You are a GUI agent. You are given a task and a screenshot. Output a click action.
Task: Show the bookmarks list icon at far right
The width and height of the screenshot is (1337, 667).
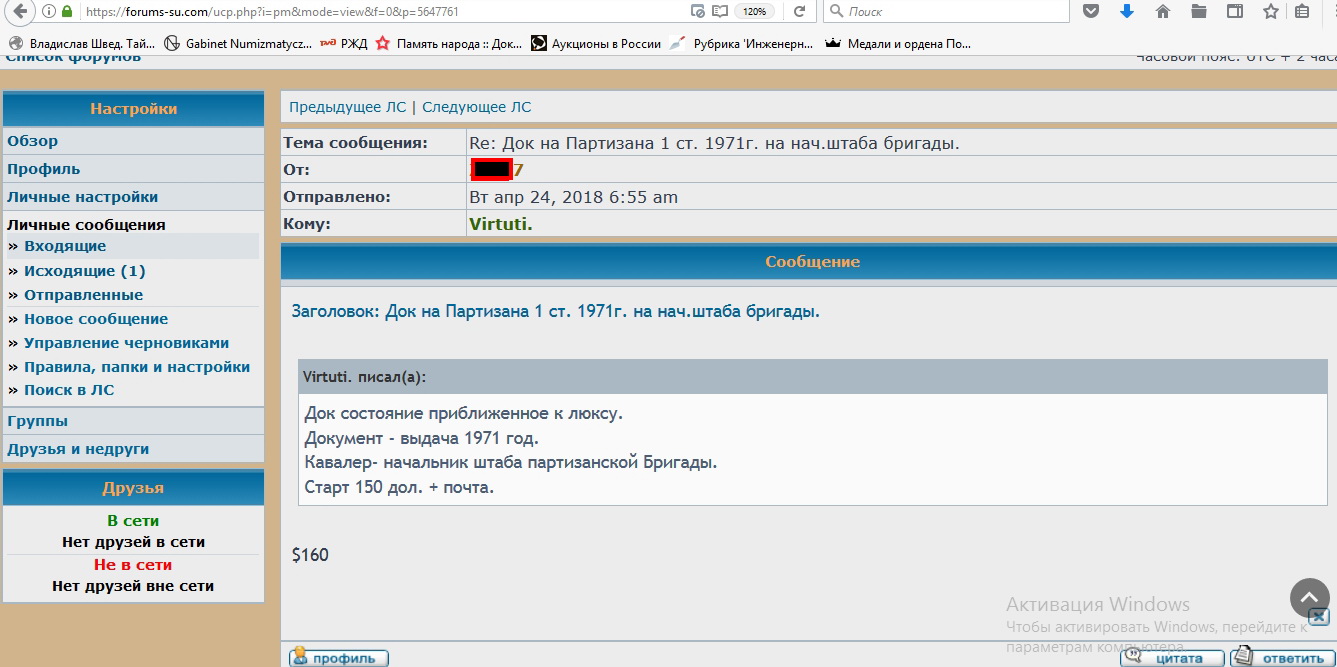click(x=1302, y=12)
